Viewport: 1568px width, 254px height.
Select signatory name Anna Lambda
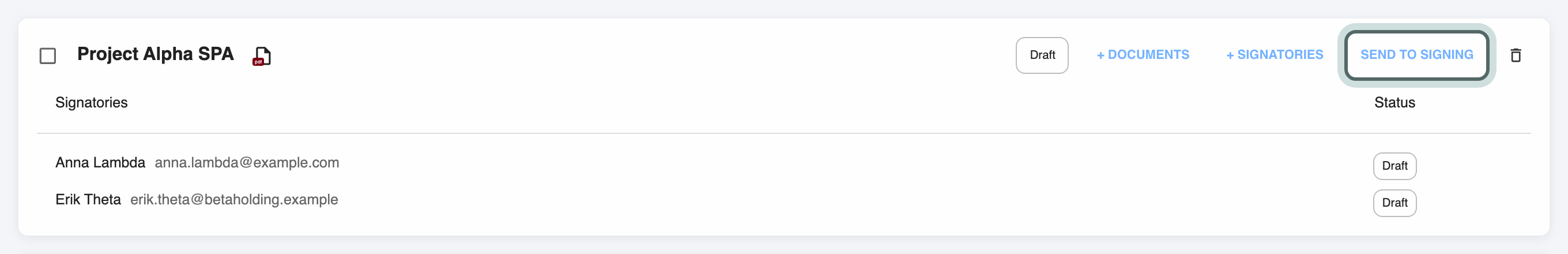(x=100, y=163)
